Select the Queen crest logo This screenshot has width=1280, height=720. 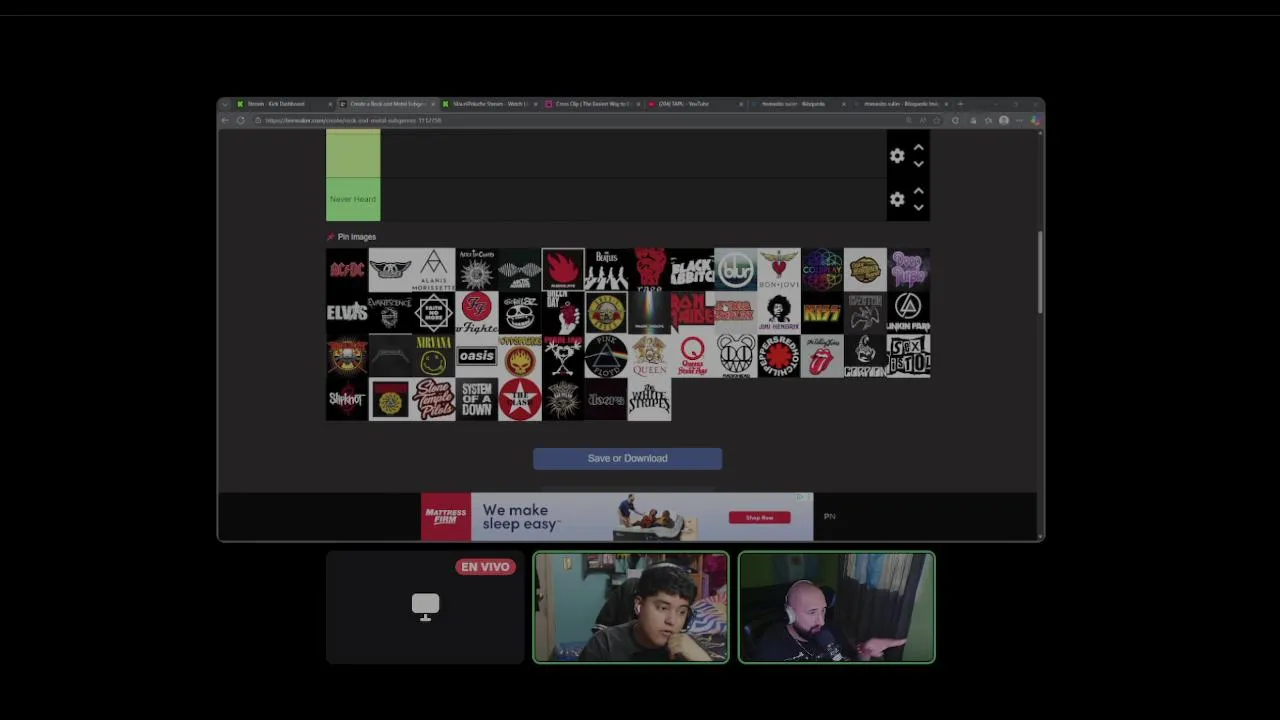click(x=649, y=356)
